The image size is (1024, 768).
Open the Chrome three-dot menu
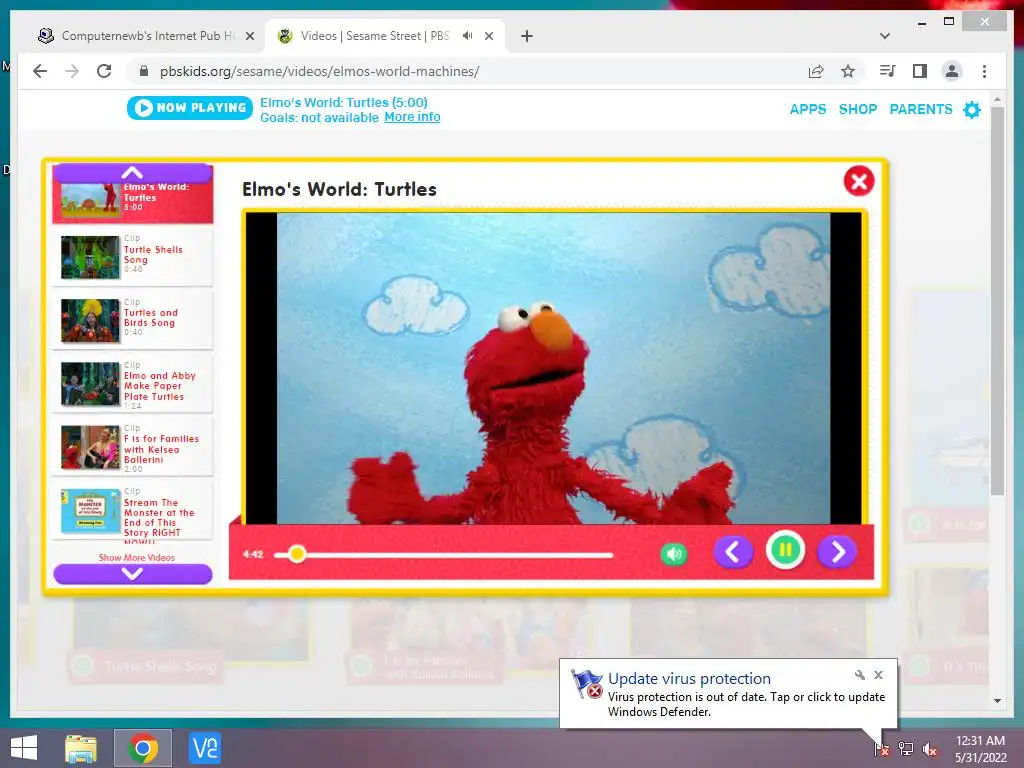tap(984, 71)
